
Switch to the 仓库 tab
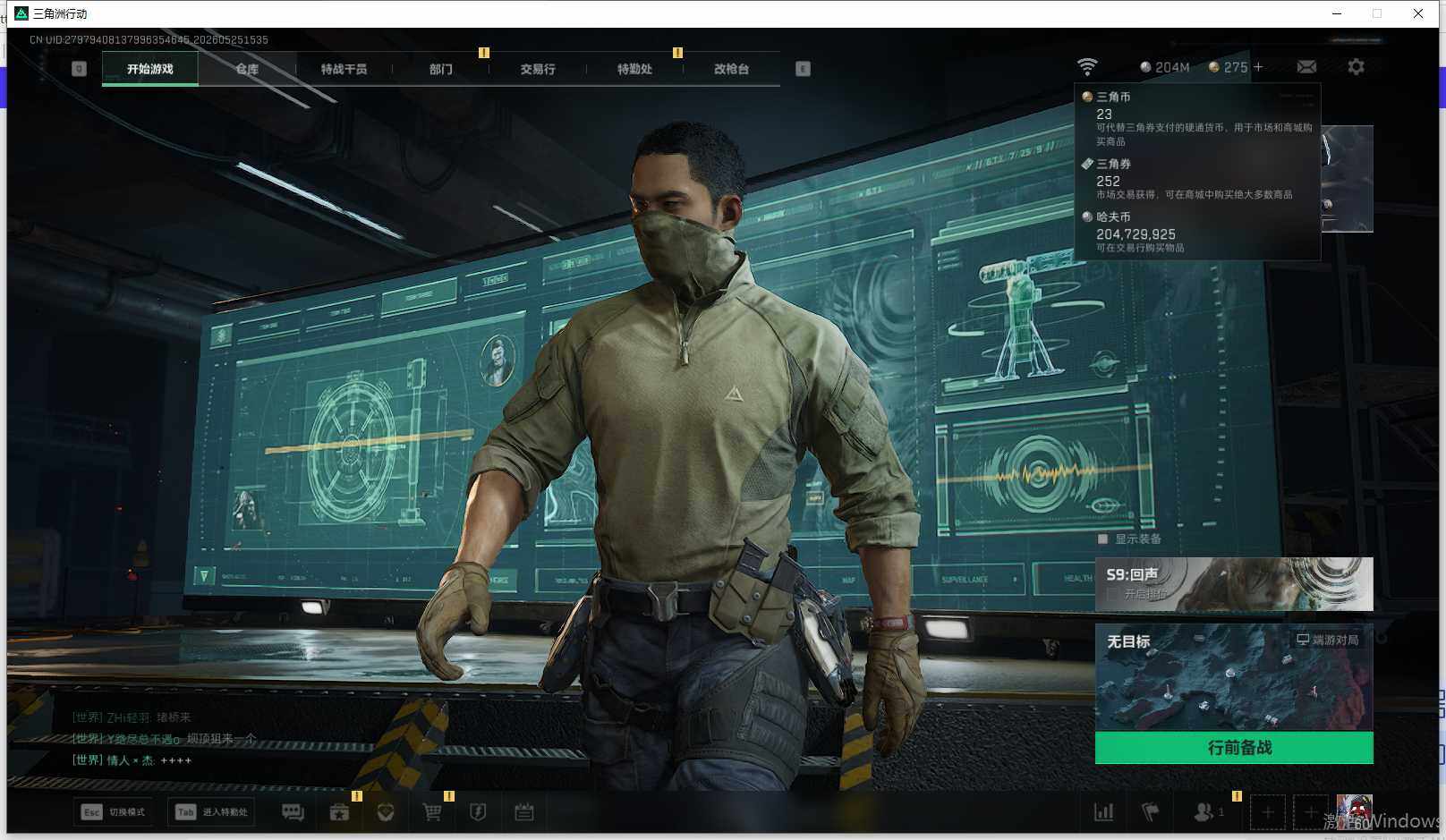tap(247, 69)
